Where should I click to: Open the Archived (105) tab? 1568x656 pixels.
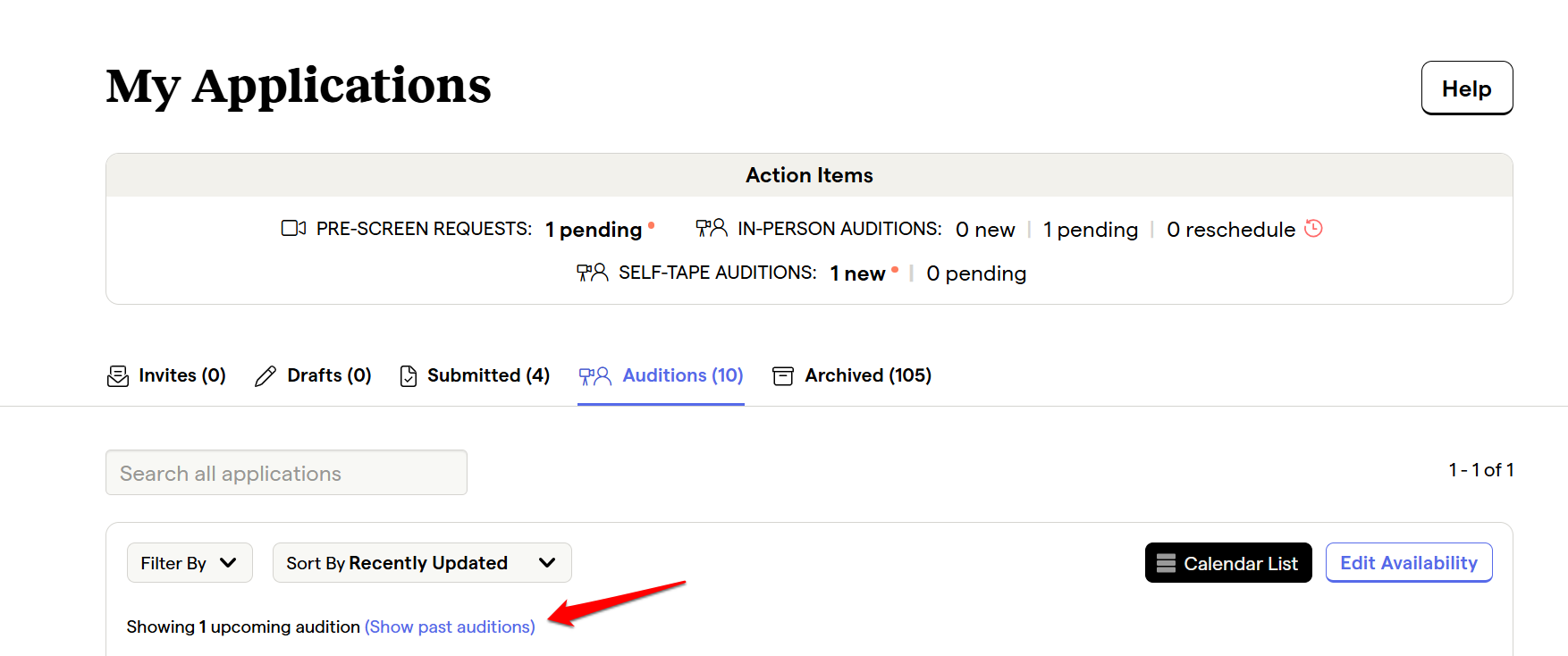click(852, 375)
